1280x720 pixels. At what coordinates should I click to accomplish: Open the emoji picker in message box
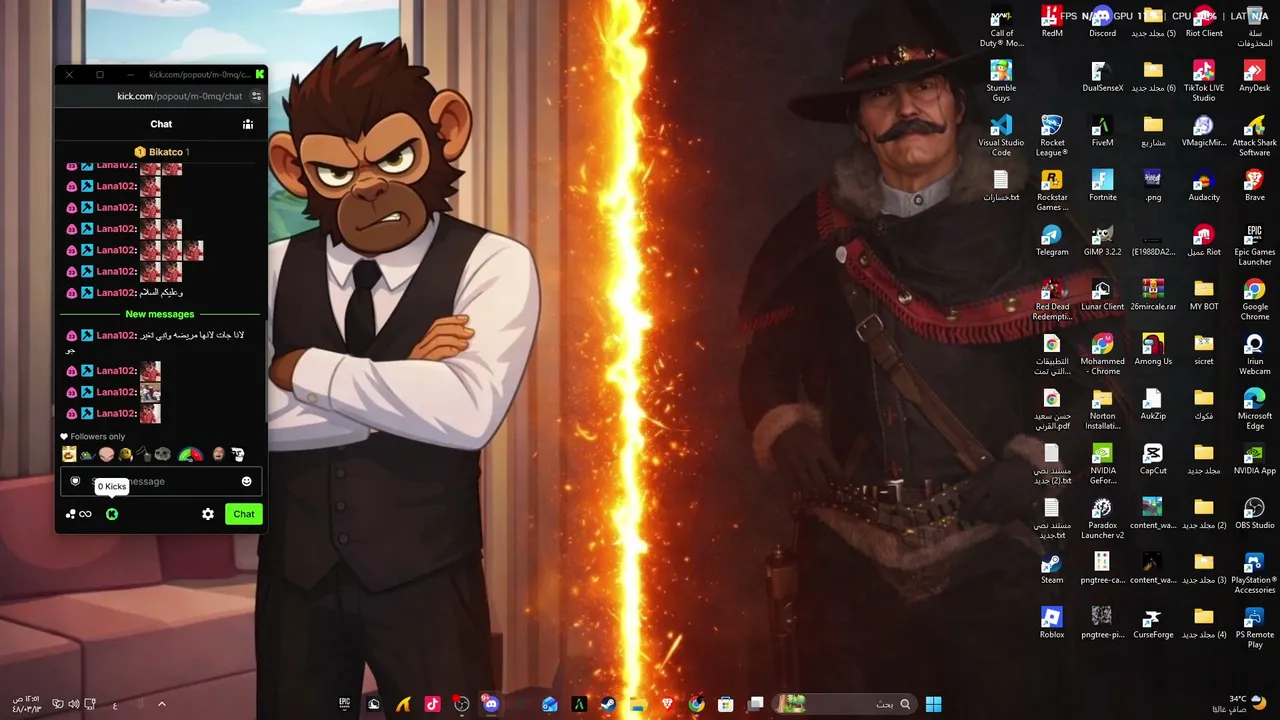[247, 482]
